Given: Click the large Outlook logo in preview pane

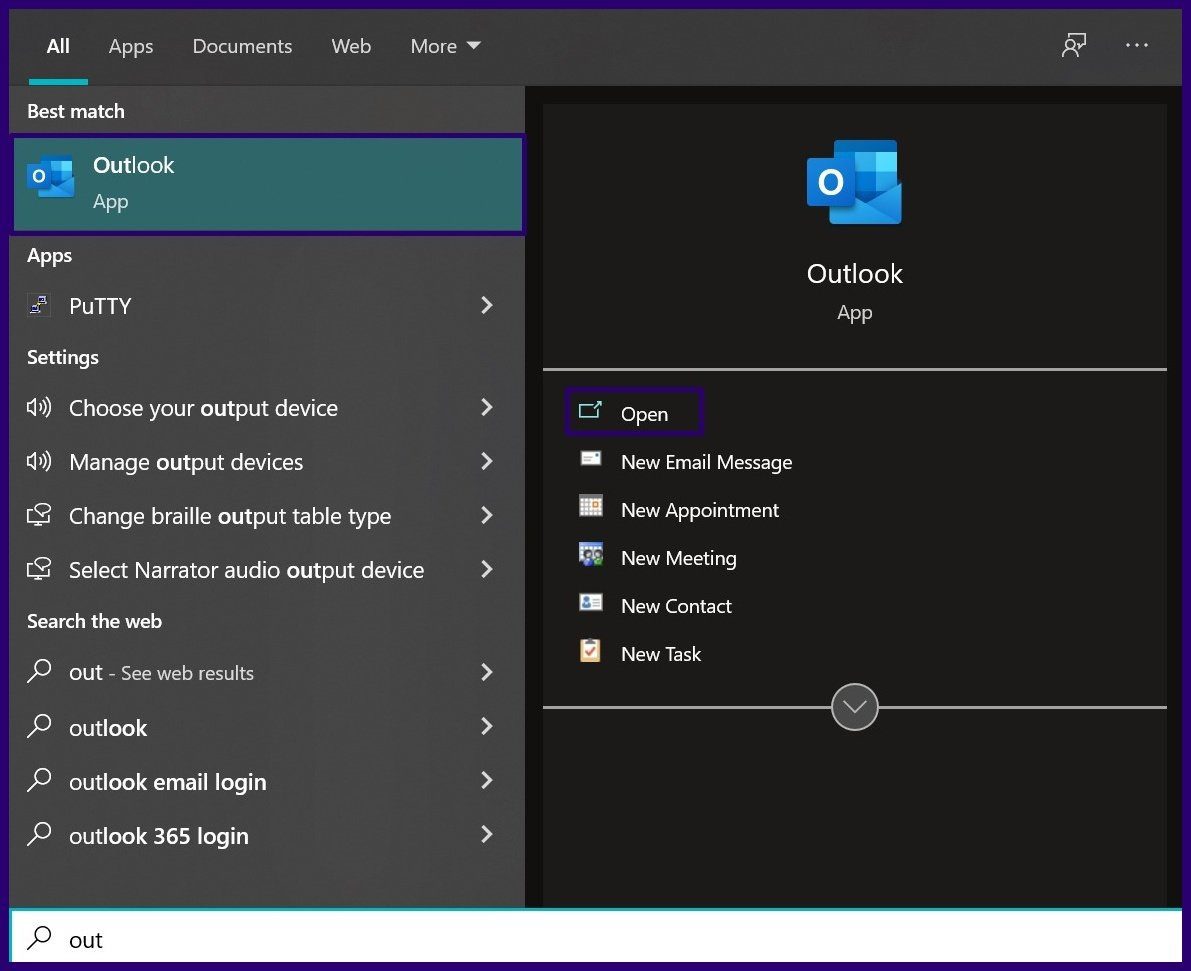Looking at the screenshot, I should pos(854,182).
